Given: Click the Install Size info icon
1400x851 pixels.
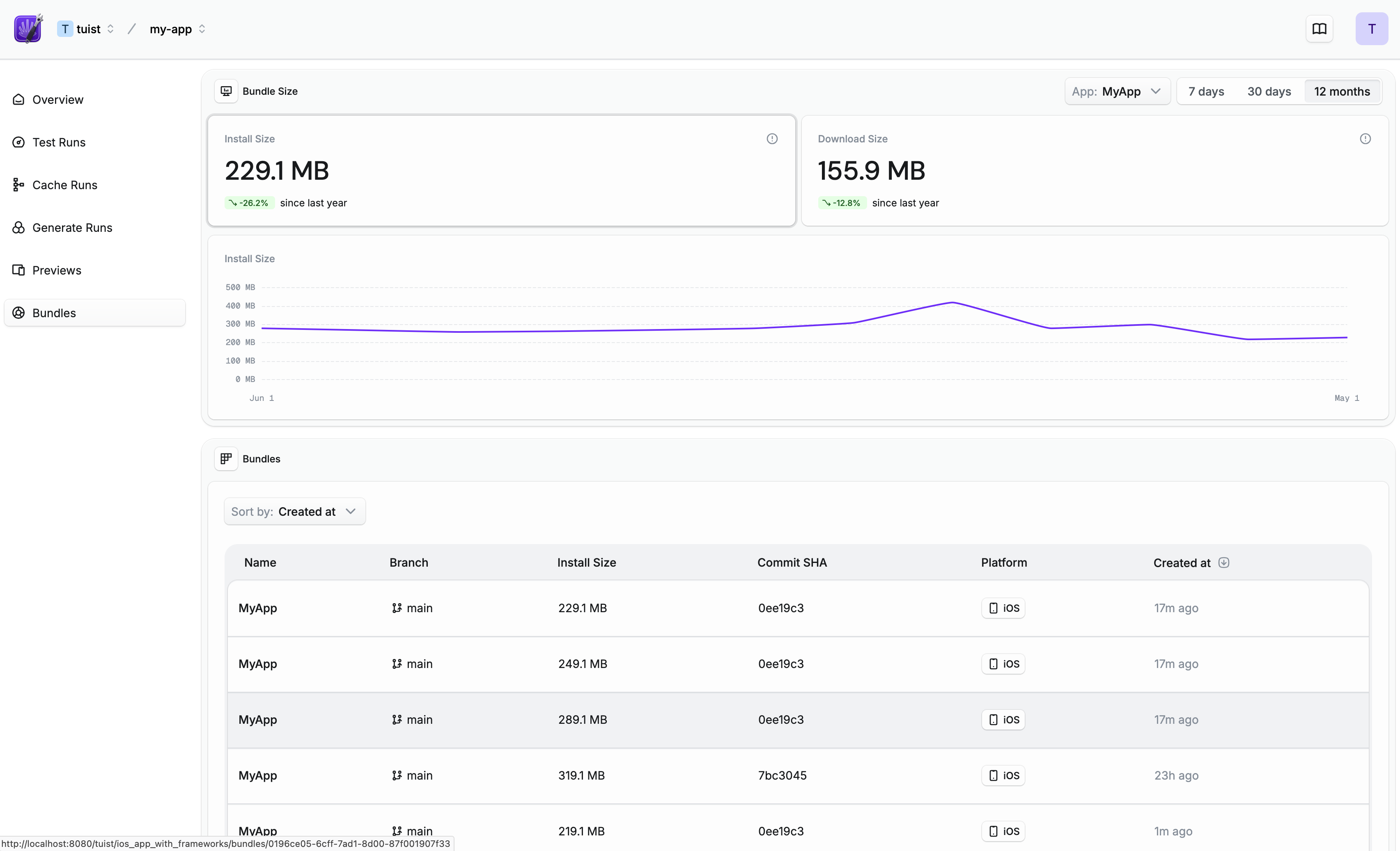Looking at the screenshot, I should [x=771, y=139].
